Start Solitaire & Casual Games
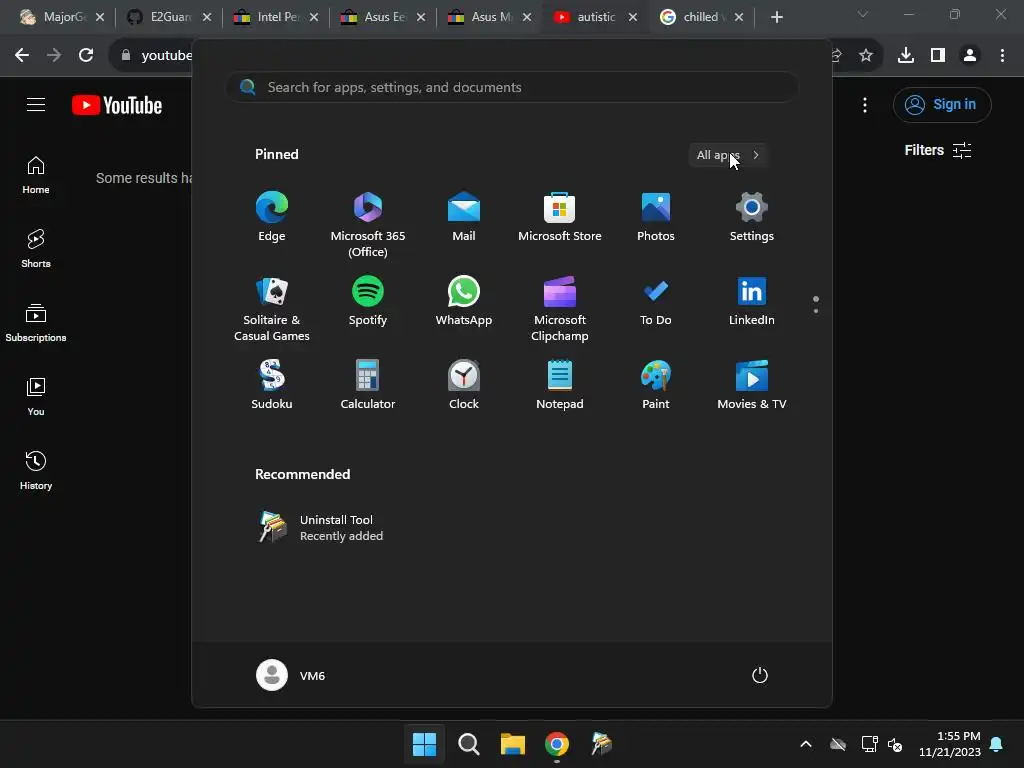The height and width of the screenshot is (768, 1024). pyautogui.click(x=272, y=308)
